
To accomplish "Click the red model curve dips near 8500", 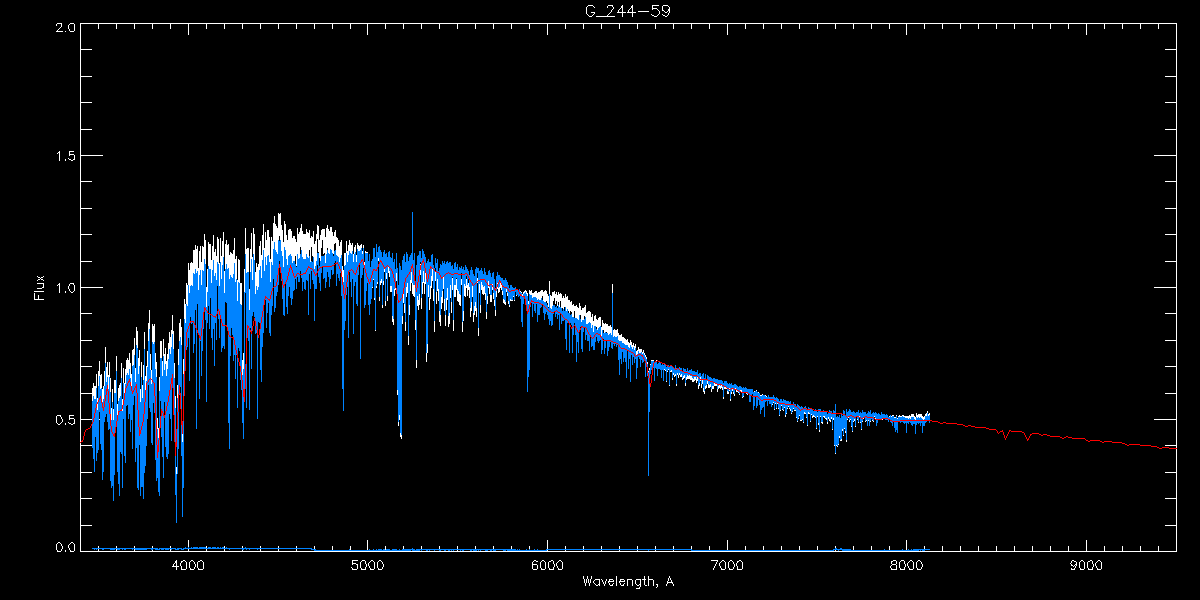I will pyautogui.click(x=1004, y=435).
